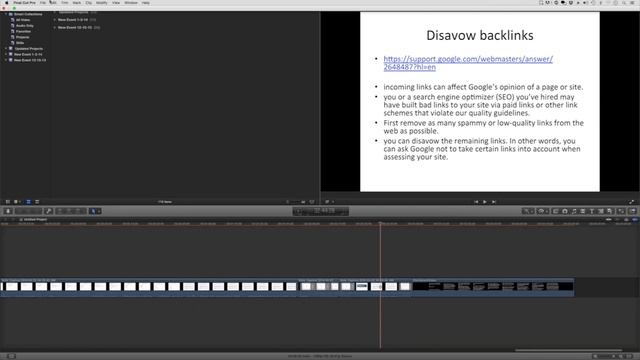The width and height of the screenshot is (640, 360).
Task: Open the Themes browser
Action: click(x=610, y=211)
